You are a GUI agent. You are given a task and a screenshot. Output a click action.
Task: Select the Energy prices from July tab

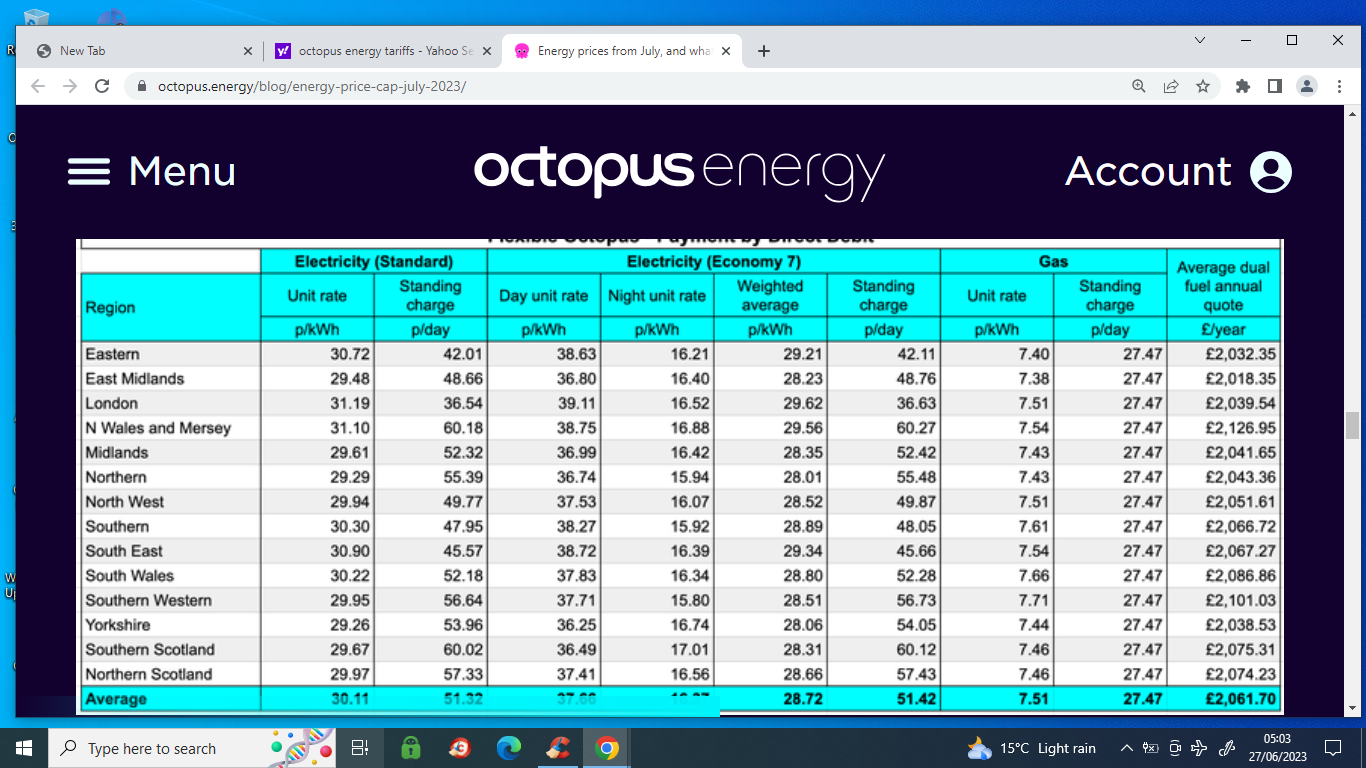pyautogui.click(x=622, y=51)
